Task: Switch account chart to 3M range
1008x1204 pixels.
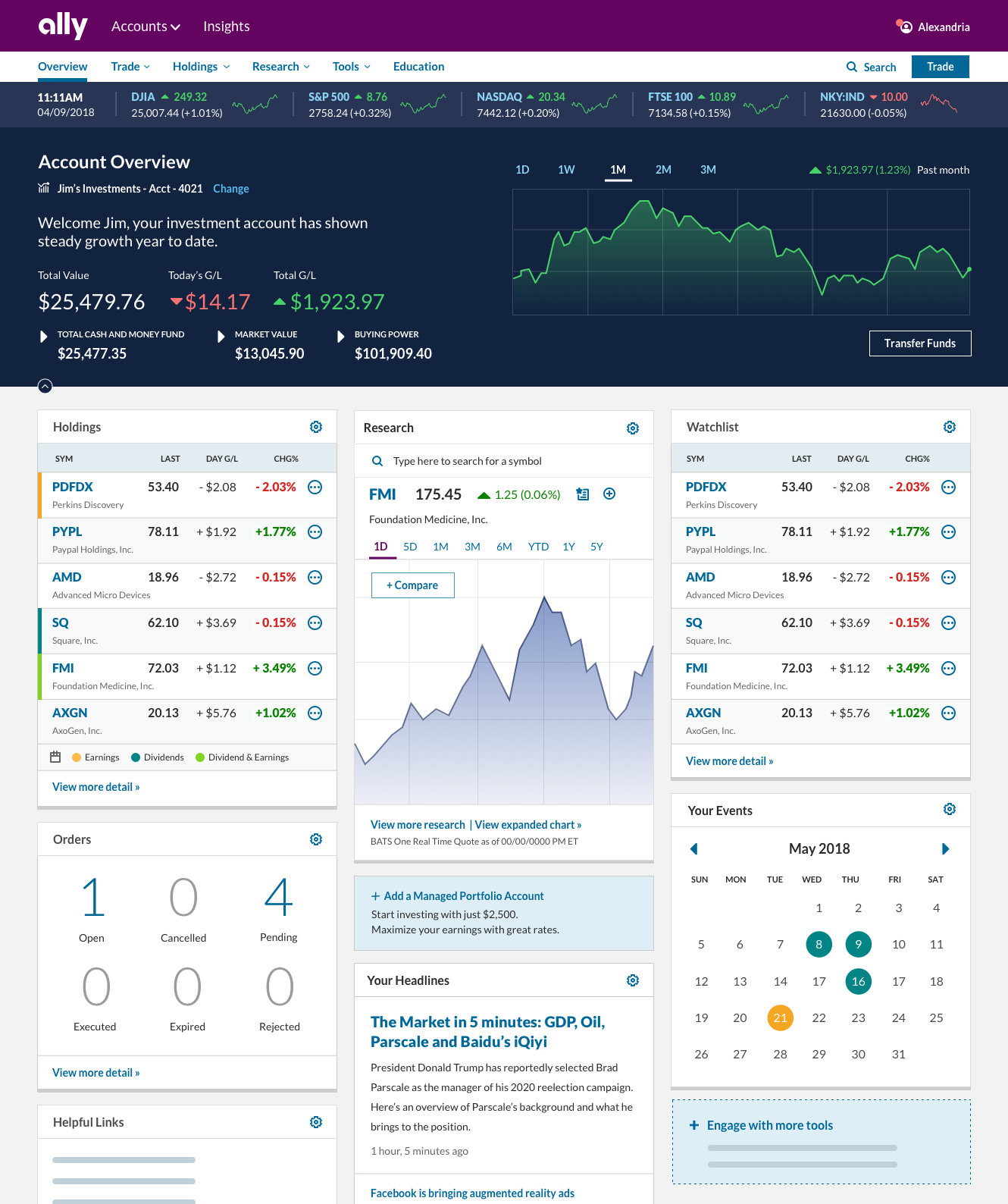Action: pyautogui.click(x=708, y=170)
